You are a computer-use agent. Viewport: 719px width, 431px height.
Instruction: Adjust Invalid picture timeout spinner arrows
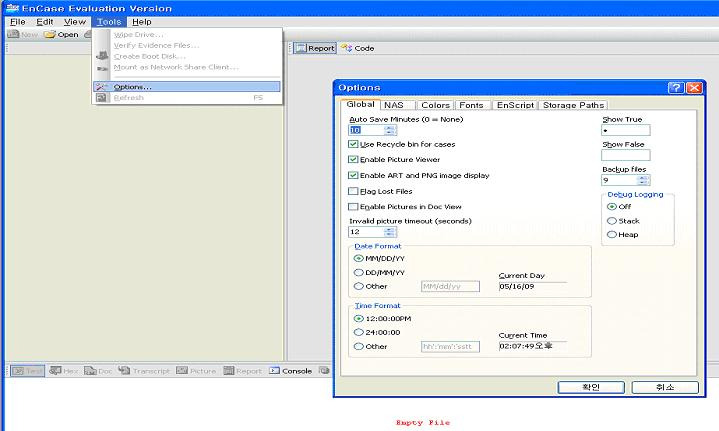click(x=390, y=232)
